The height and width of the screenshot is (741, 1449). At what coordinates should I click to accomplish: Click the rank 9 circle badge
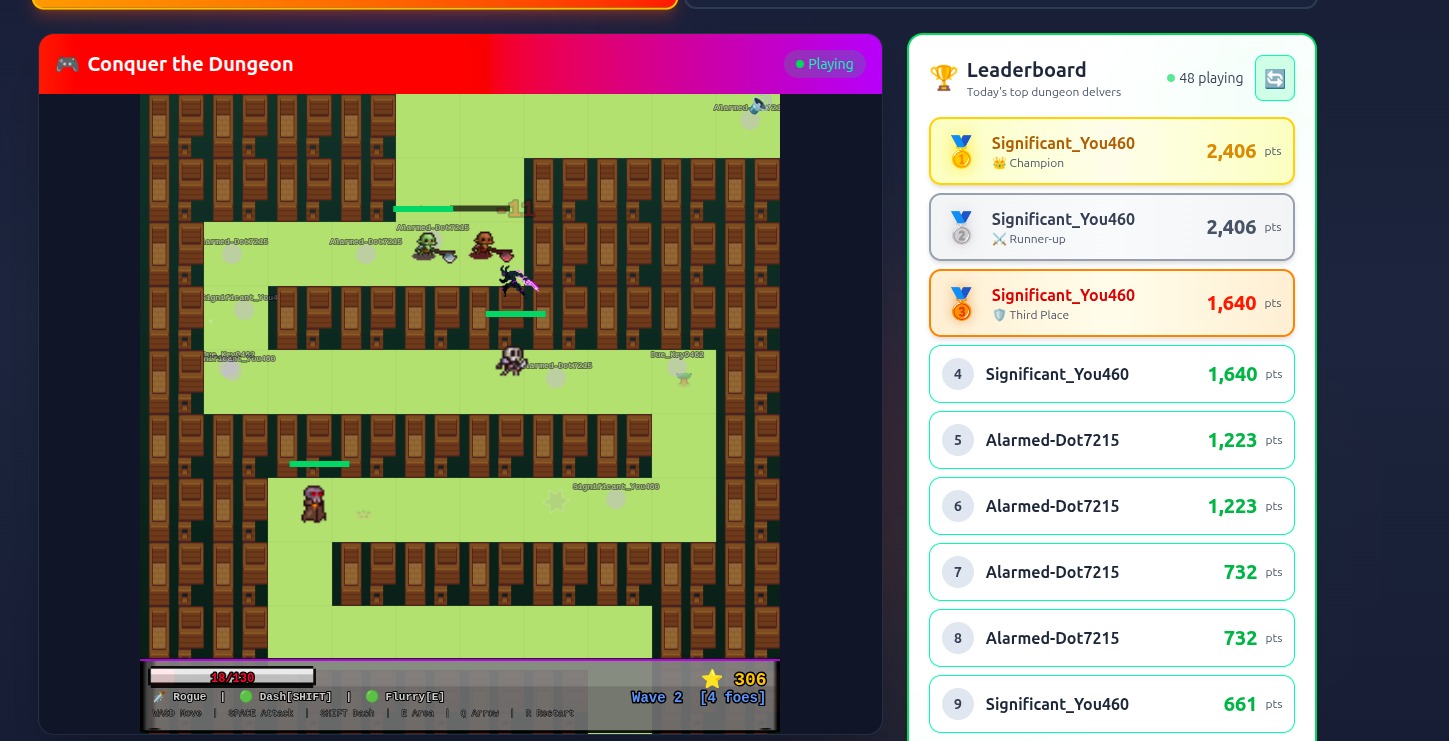click(958, 704)
